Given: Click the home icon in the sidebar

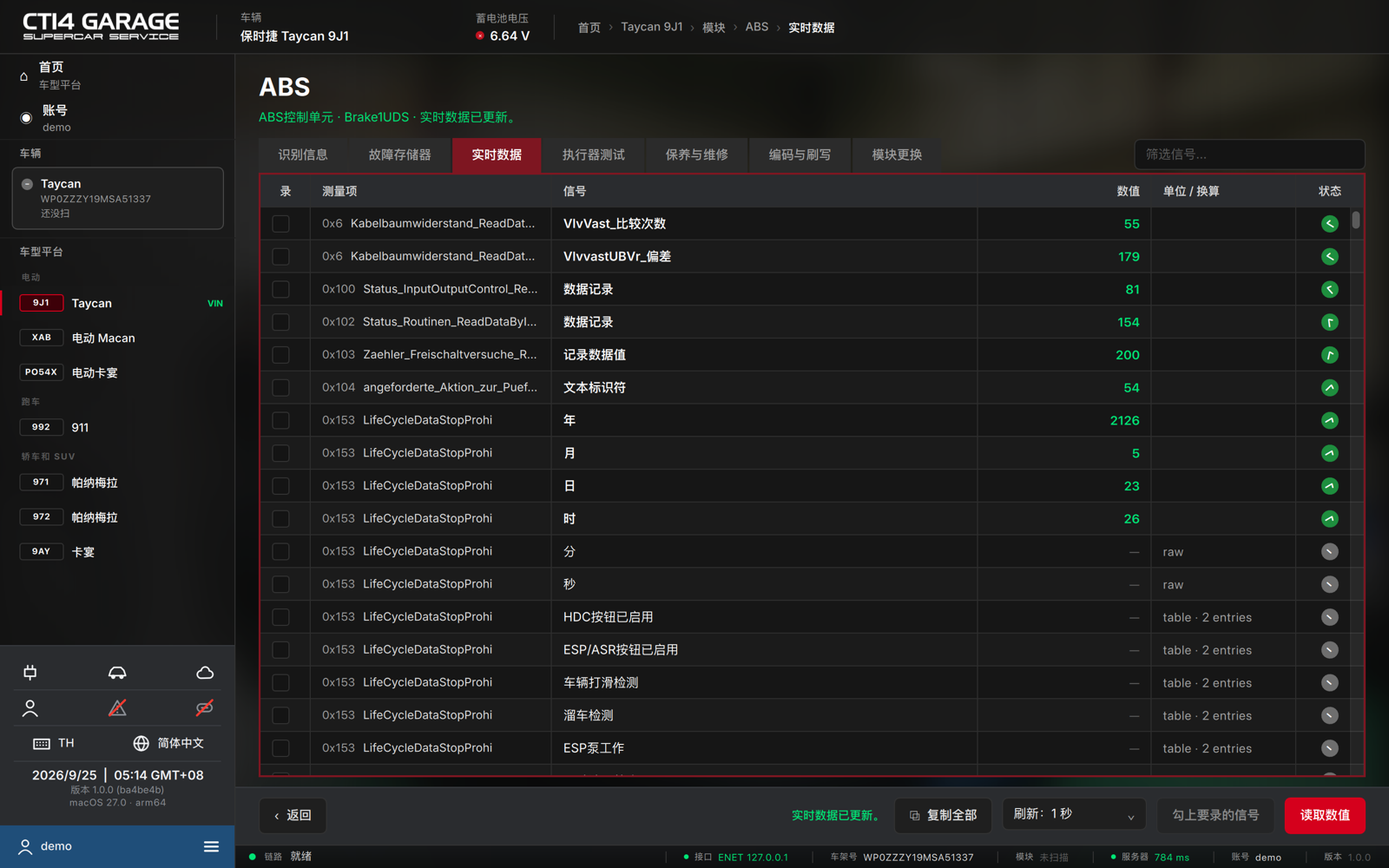Looking at the screenshot, I should click(23, 76).
